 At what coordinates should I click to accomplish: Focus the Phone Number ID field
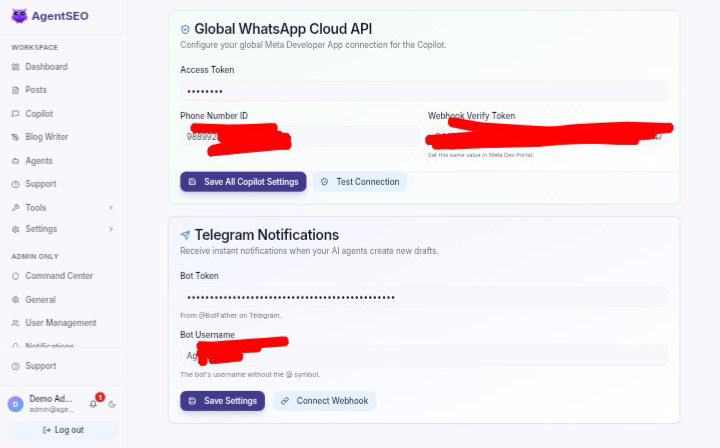pyautogui.click(x=300, y=137)
